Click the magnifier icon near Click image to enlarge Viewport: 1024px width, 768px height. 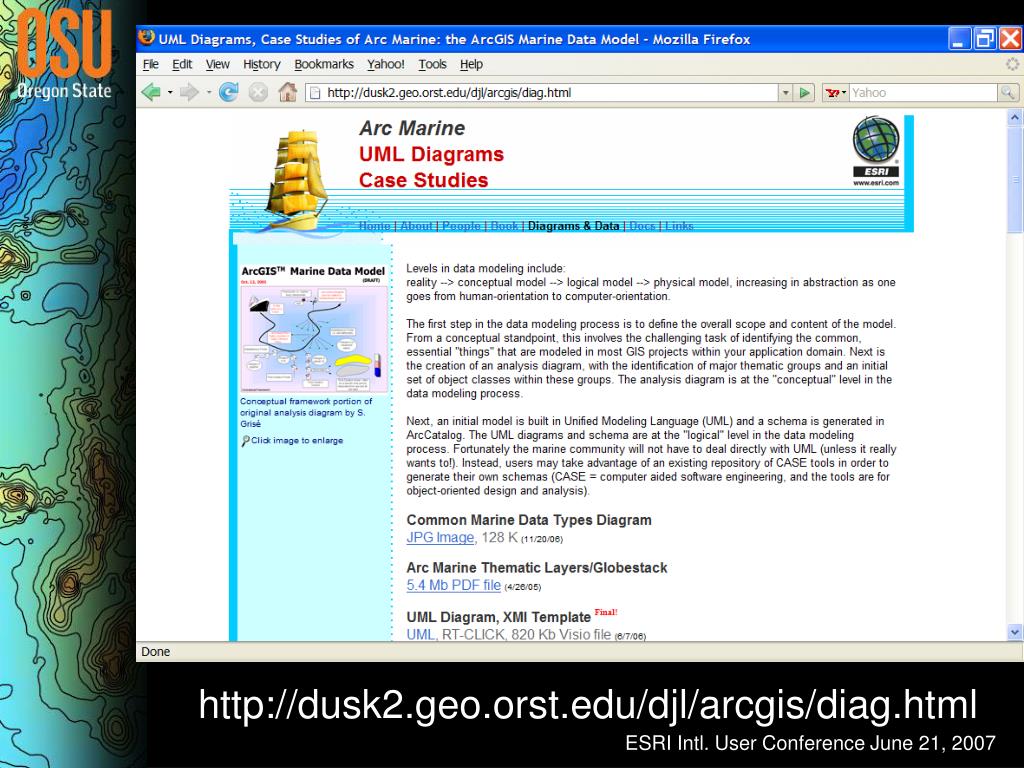point(246,441)
